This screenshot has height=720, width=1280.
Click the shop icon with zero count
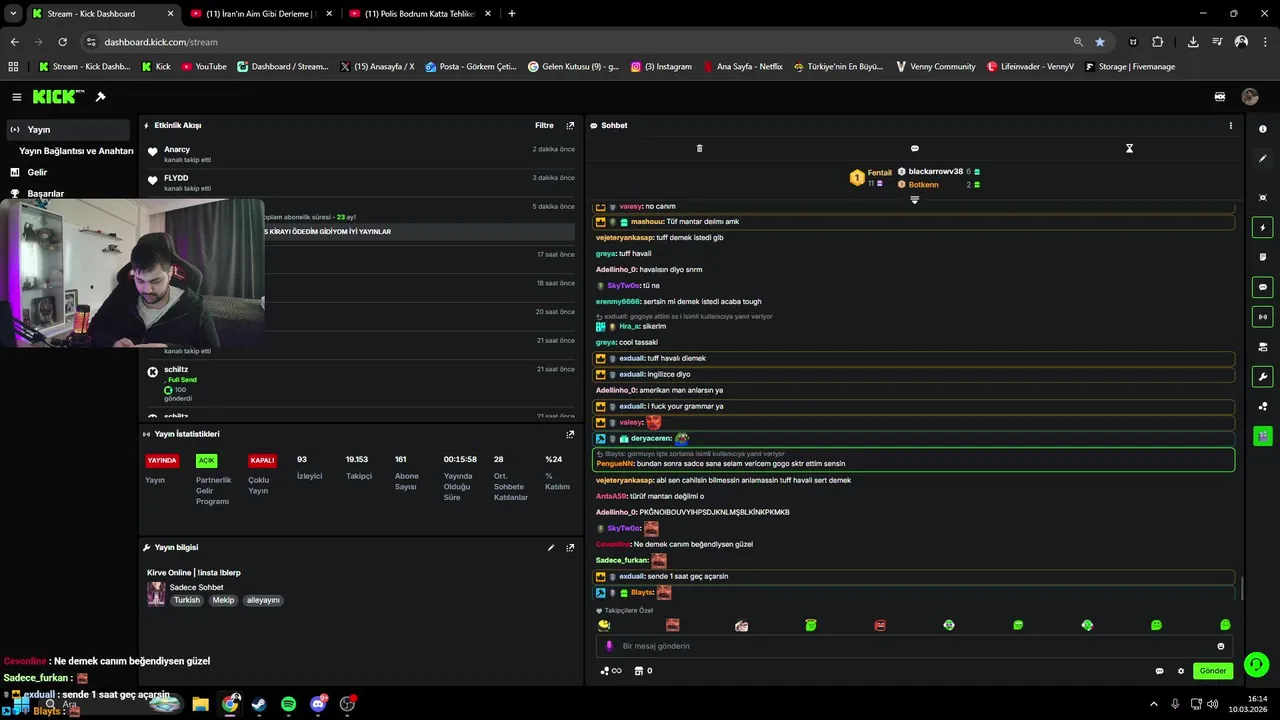643,671
